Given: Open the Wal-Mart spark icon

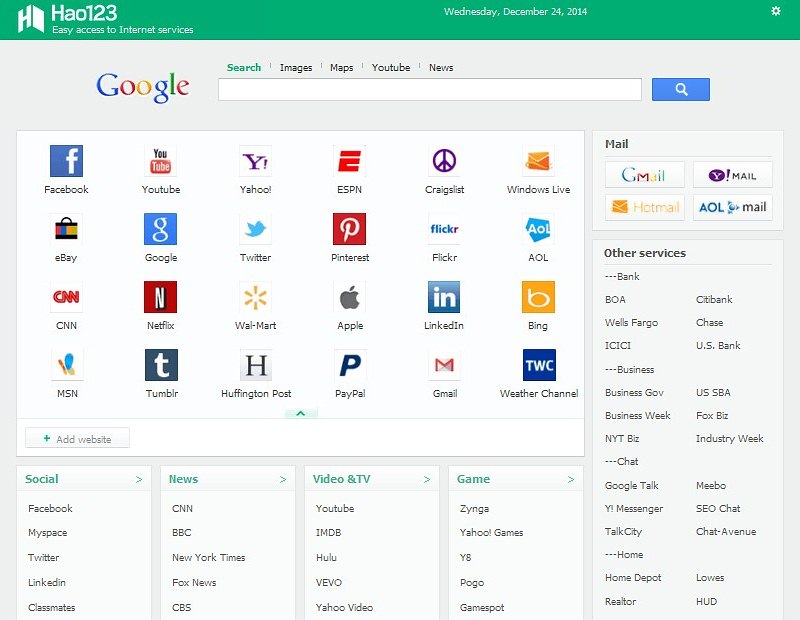Looking at the screenshot, I should pos(255,297).
